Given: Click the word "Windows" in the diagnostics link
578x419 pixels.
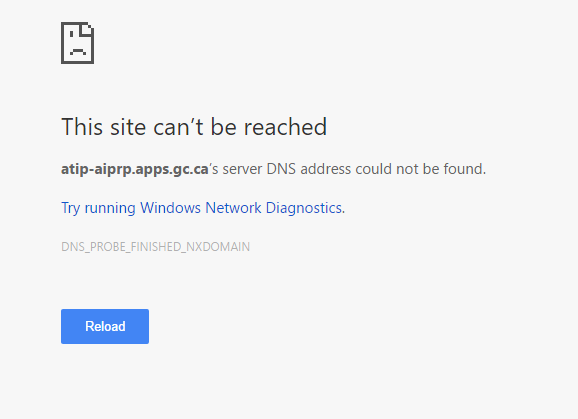Looking at the screenshot, I should click(x=170, y=208).
